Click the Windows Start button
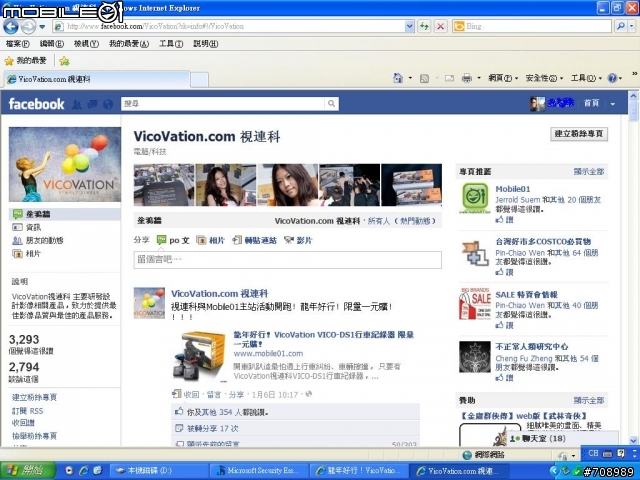This screenshot has width=640, height=480. (x=27, y=471)
